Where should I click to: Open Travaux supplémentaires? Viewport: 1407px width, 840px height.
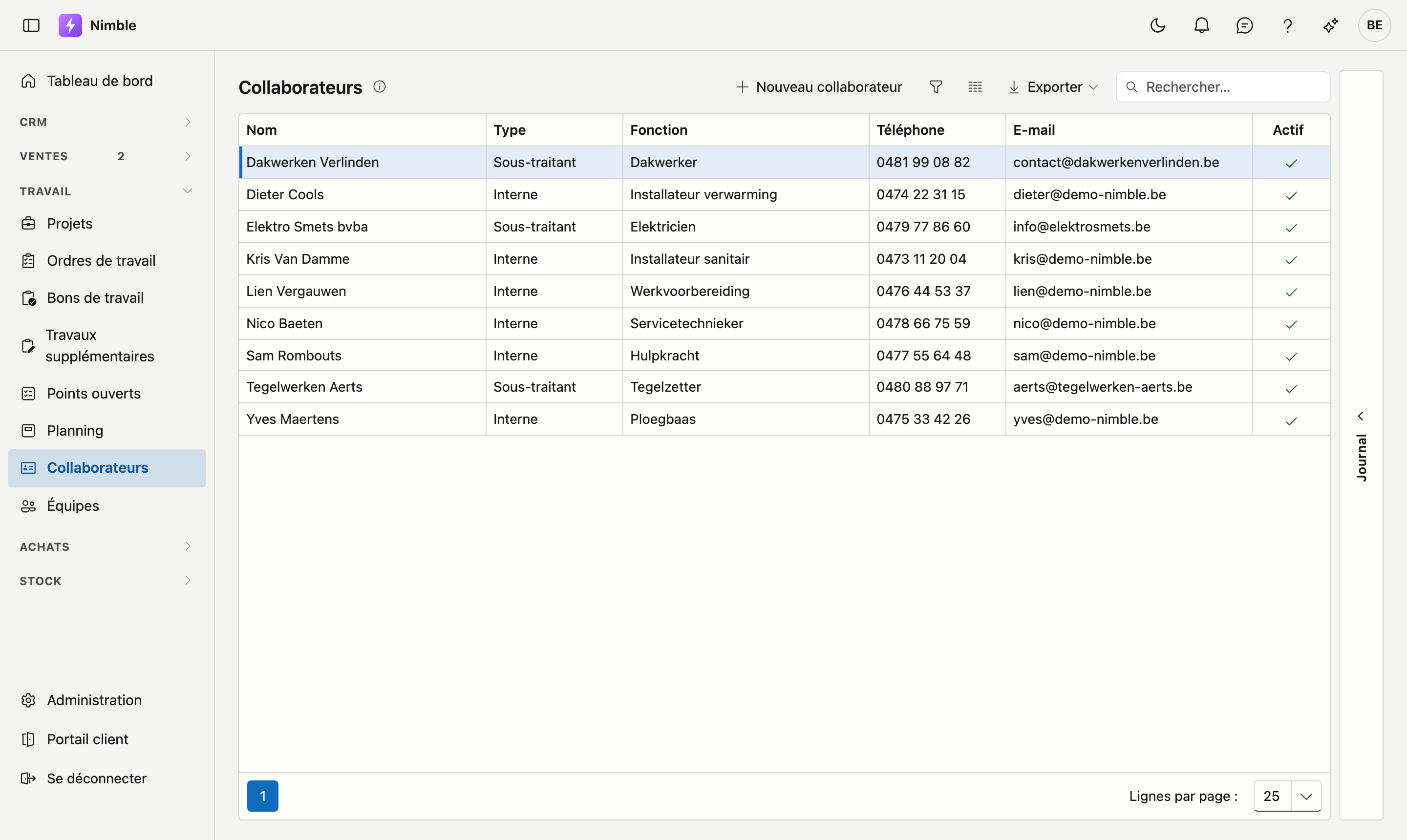(x=107, y=345)
